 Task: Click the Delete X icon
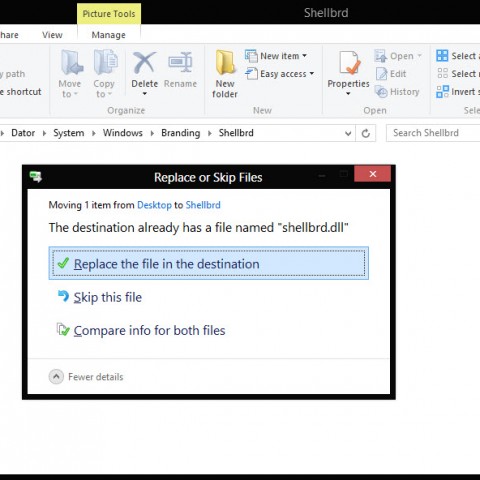click(144, 63)
